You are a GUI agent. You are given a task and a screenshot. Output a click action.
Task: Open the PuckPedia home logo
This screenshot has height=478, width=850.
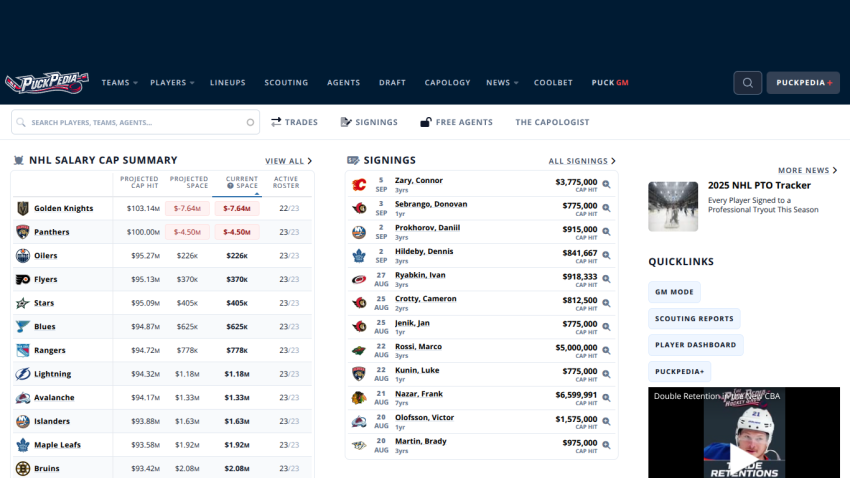47,83
